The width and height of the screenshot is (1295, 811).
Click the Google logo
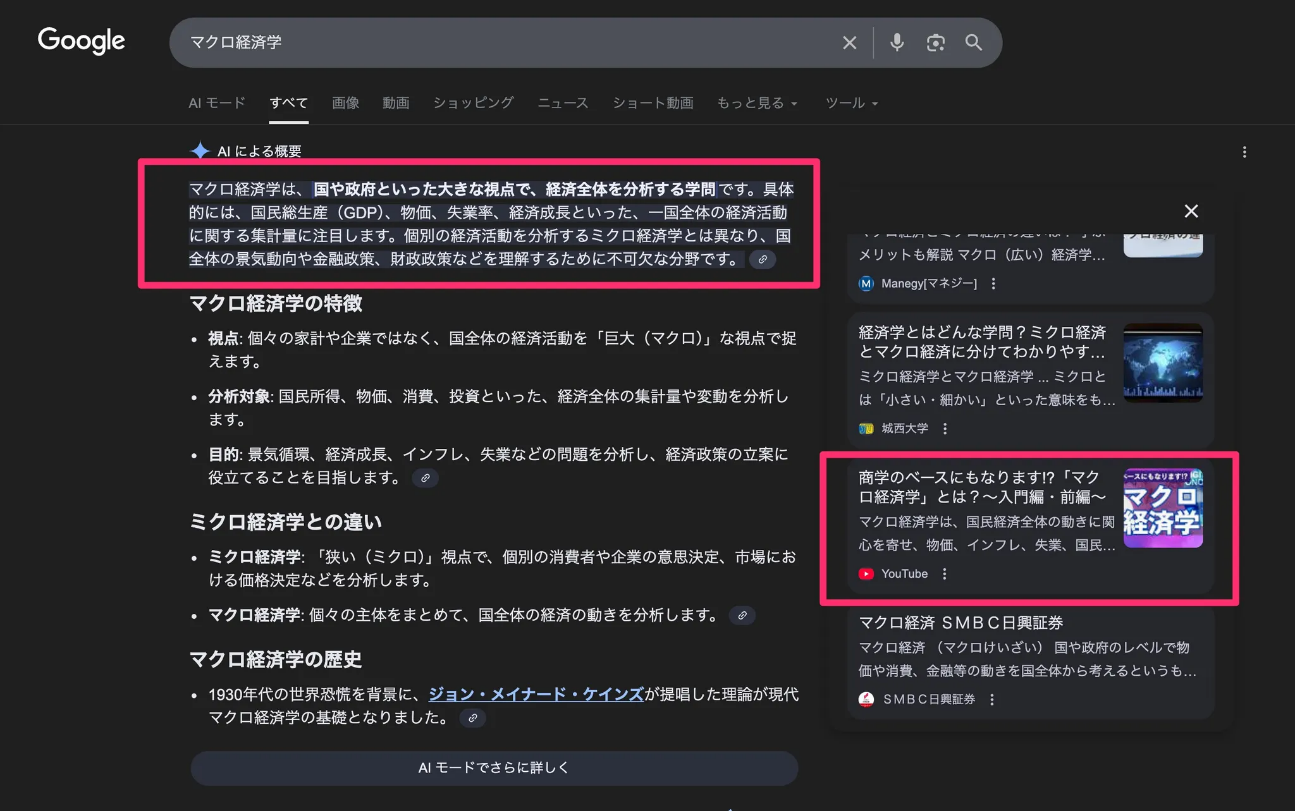pyautogui.click(x=81, y=41)
